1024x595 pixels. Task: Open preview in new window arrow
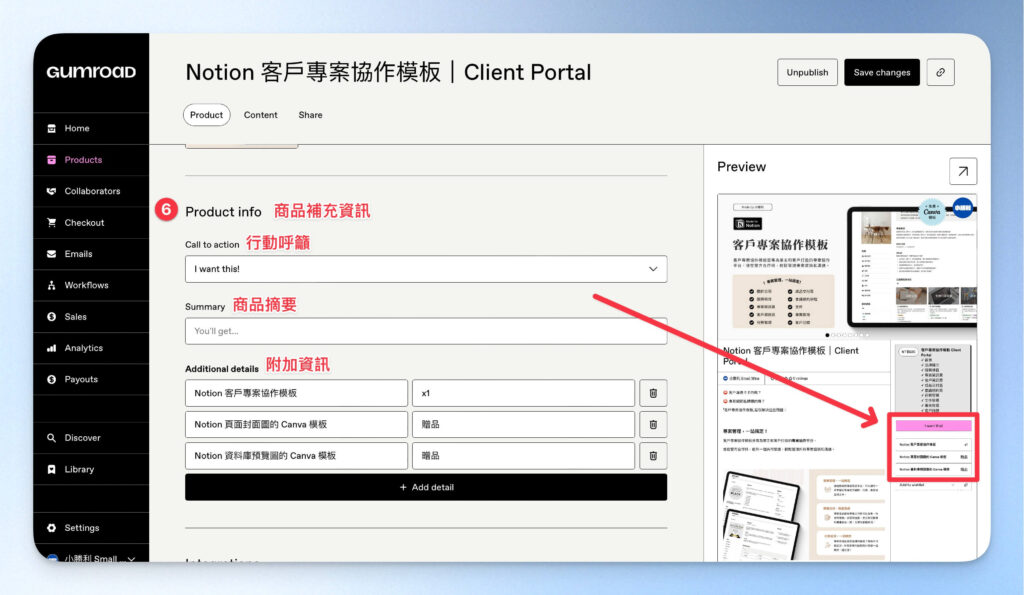pos(963,171)
